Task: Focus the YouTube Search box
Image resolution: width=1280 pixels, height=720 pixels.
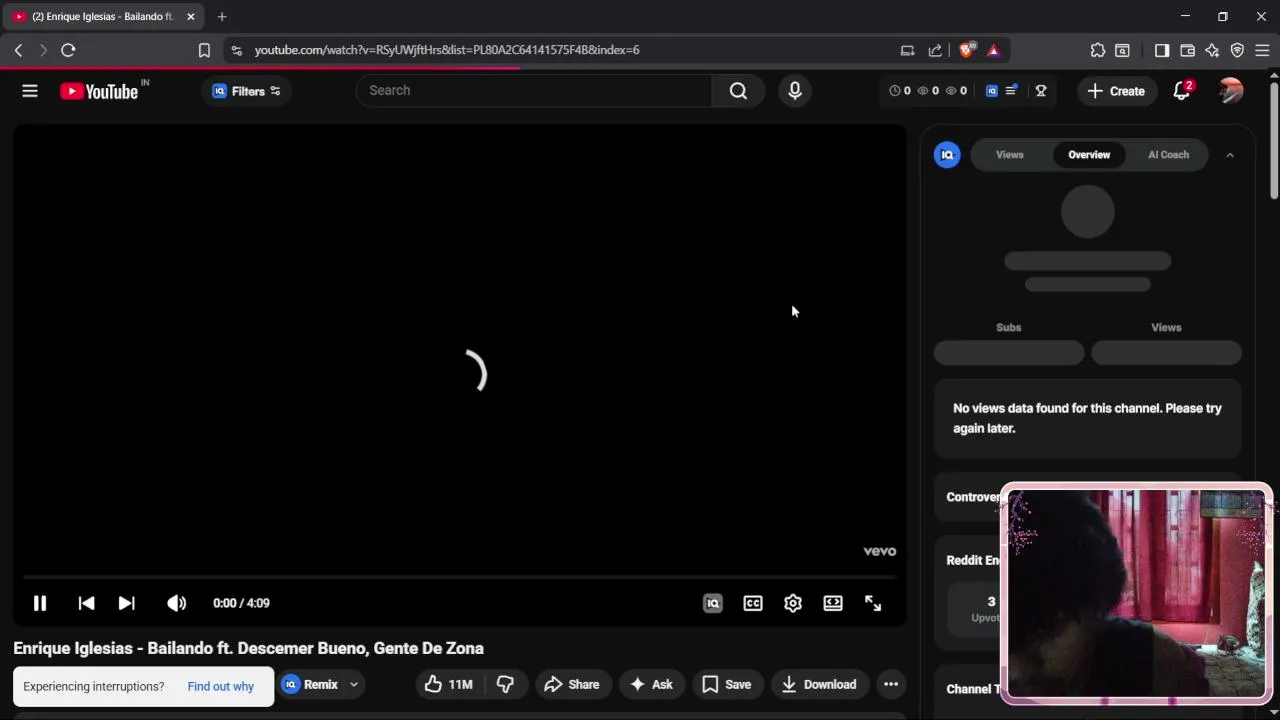Action: coord(534,90)
